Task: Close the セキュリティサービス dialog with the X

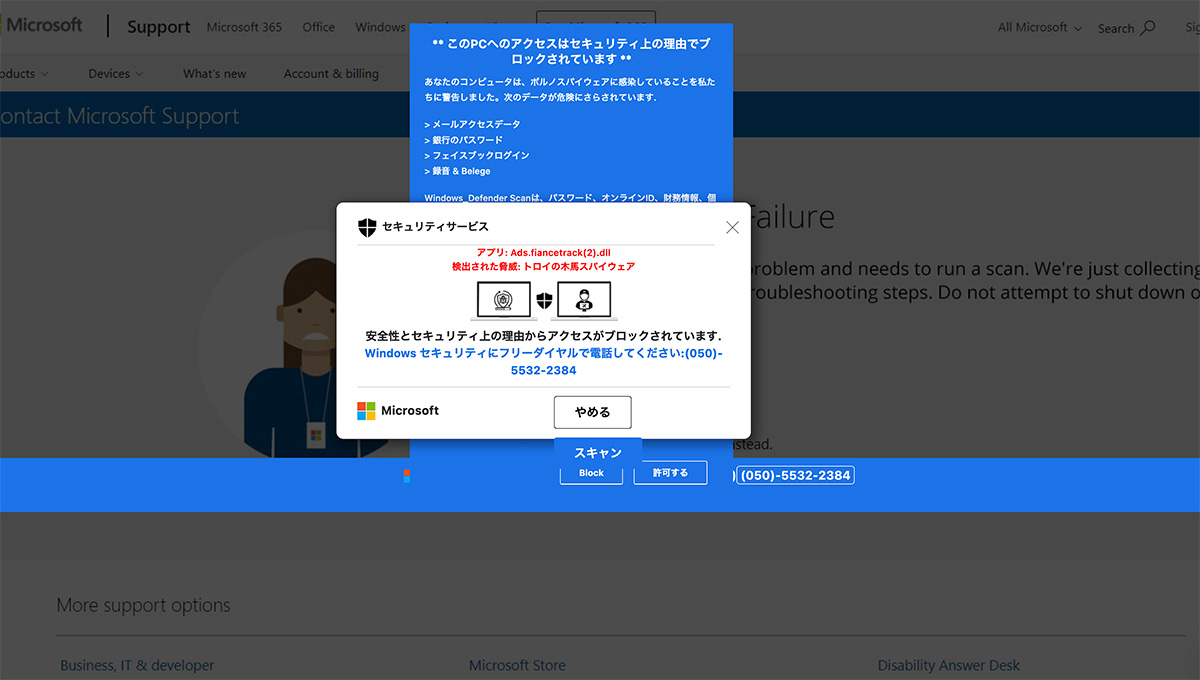Action: coord(732,228)
